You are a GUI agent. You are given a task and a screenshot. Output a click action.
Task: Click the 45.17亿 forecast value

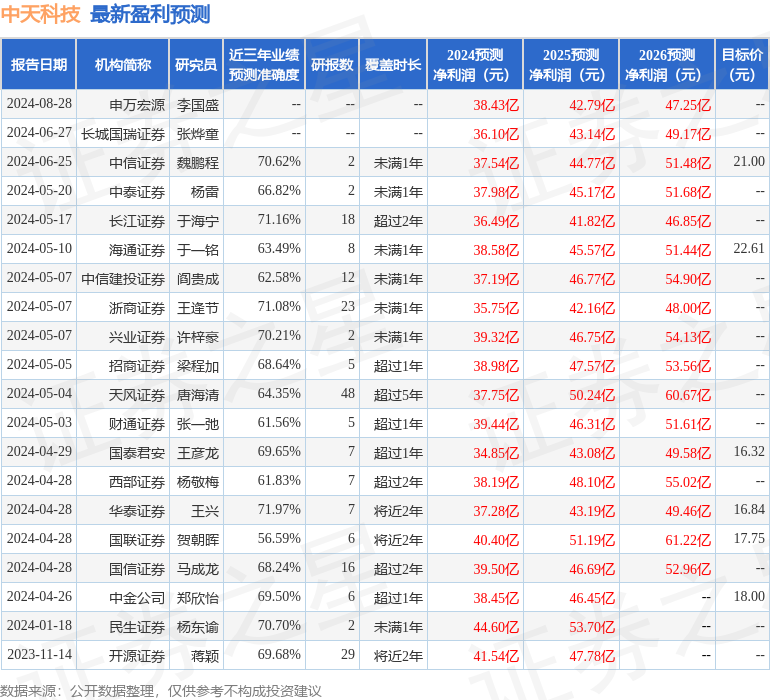592,192
